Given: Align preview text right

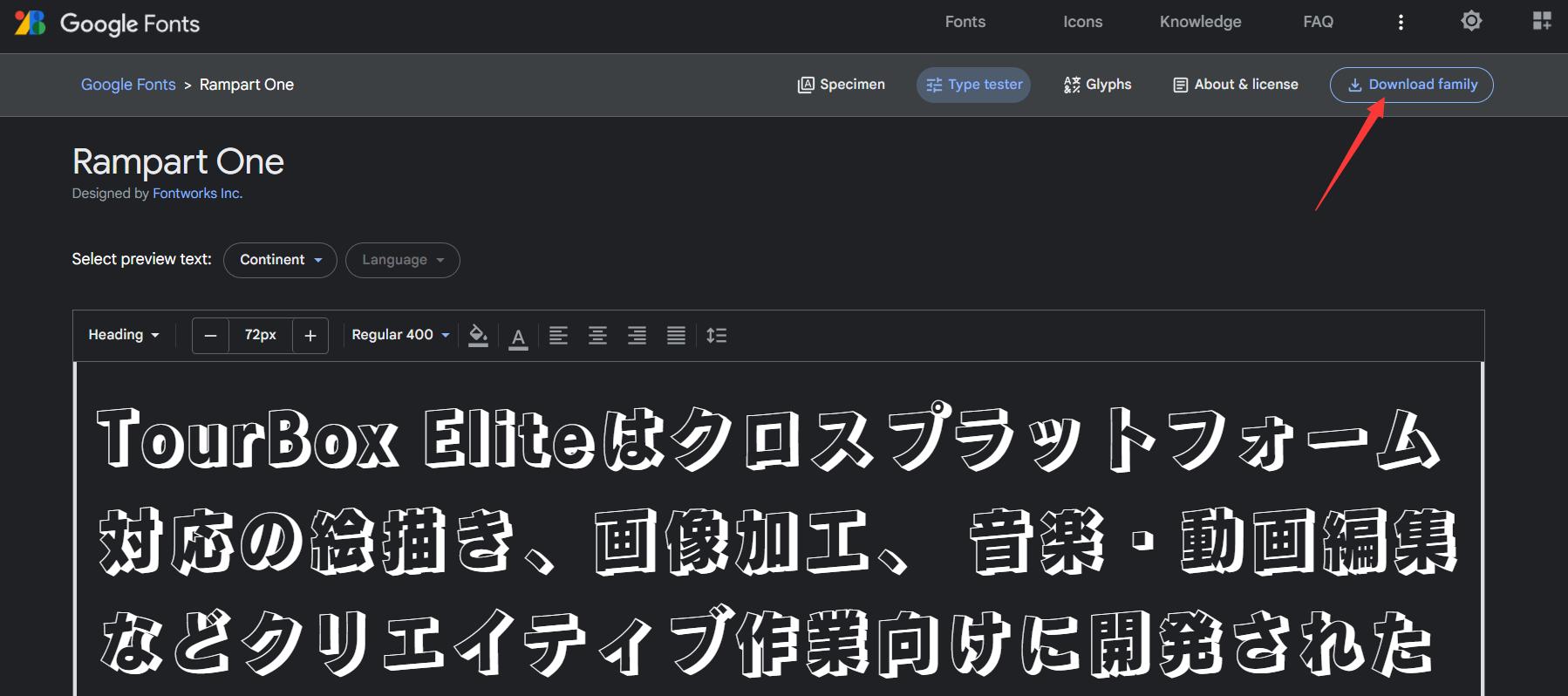Looking at the screenshot, I should click(x=637, y=336).
